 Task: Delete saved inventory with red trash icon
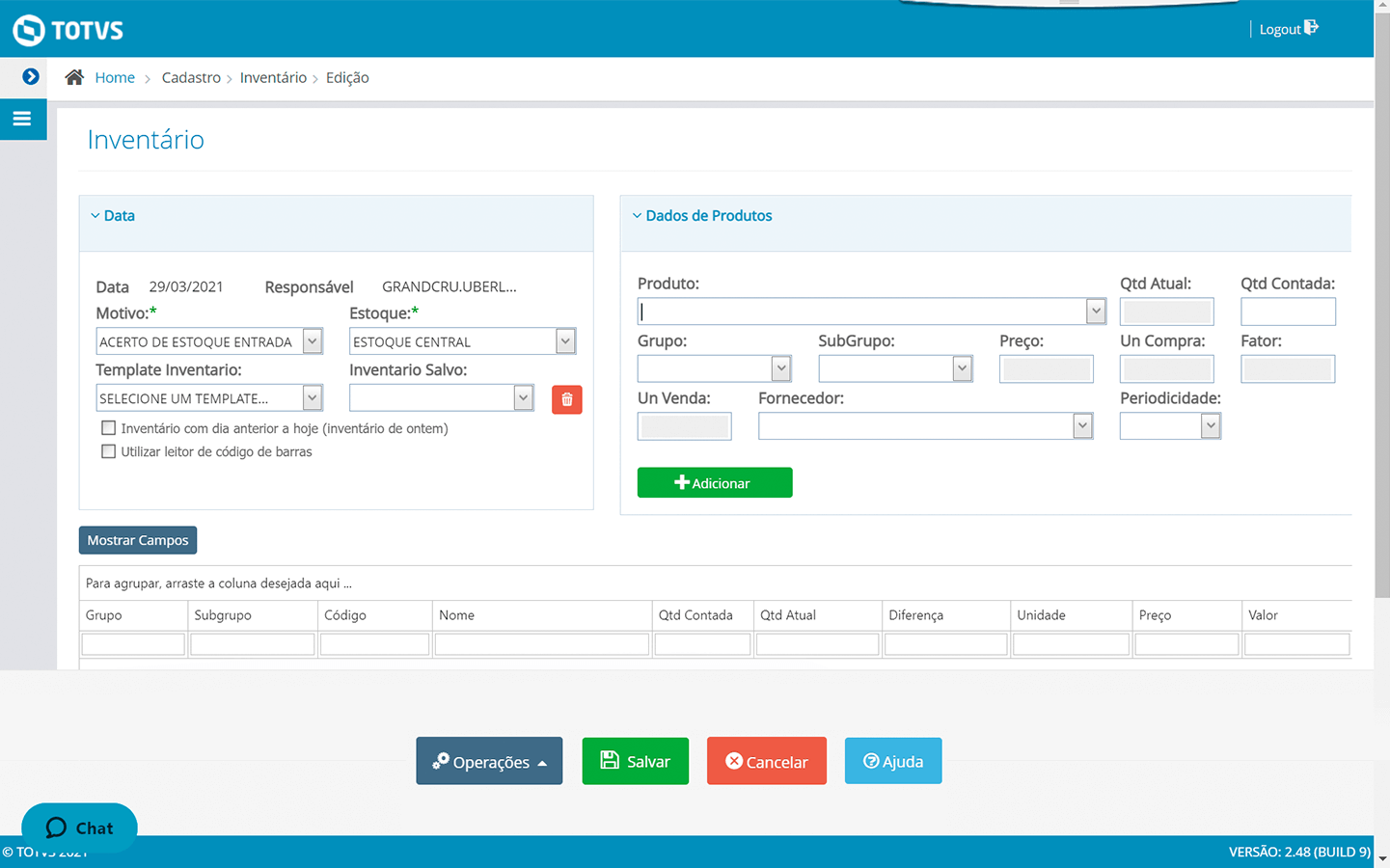(x=566, y=399)
